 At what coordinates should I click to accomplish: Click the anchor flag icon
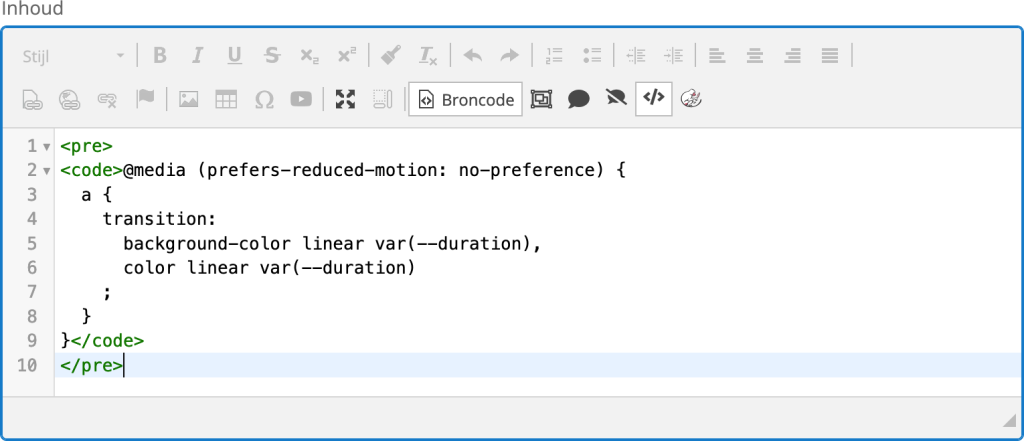pos(145,99)
